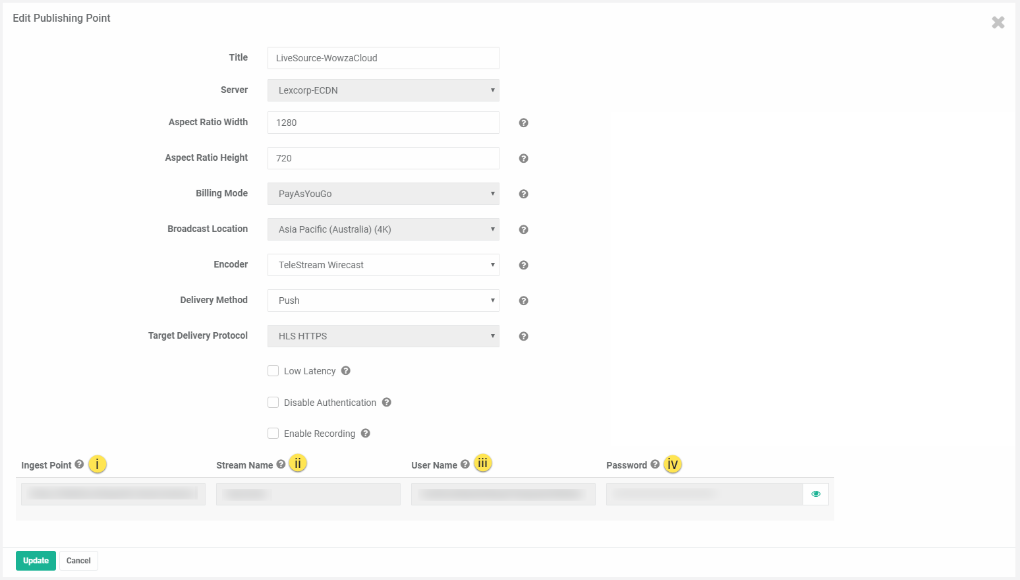Screen dimensions: 1020x580
Task: Click the Update button
Action: click(x=36, y=561)
